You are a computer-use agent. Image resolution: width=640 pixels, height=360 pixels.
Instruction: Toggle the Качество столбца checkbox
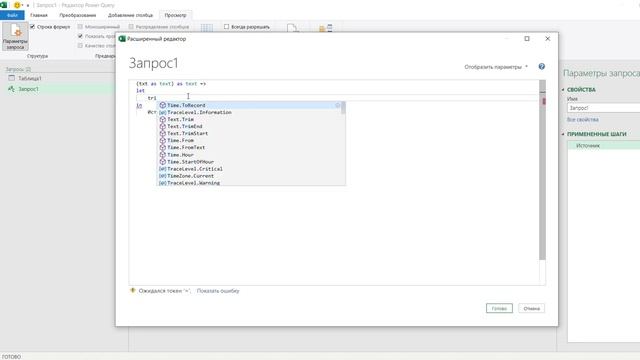coord(80,45)
